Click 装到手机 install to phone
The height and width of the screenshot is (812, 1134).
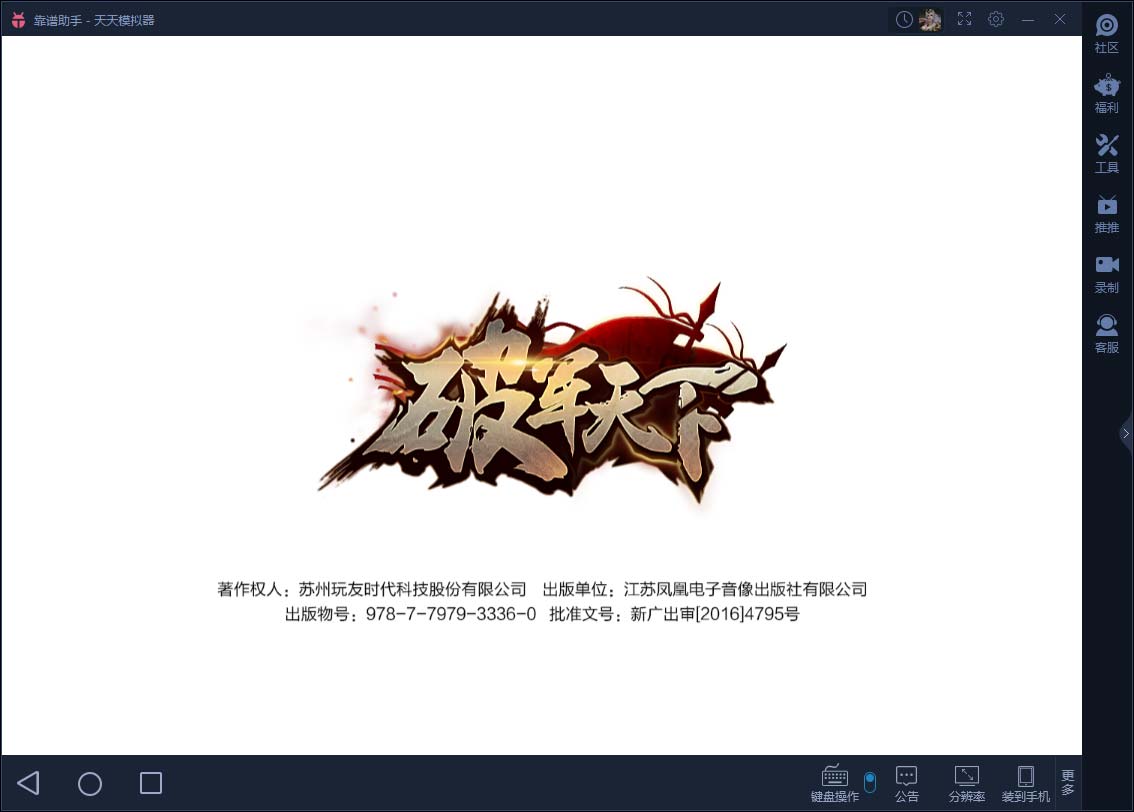click(x=1026, y=784)
